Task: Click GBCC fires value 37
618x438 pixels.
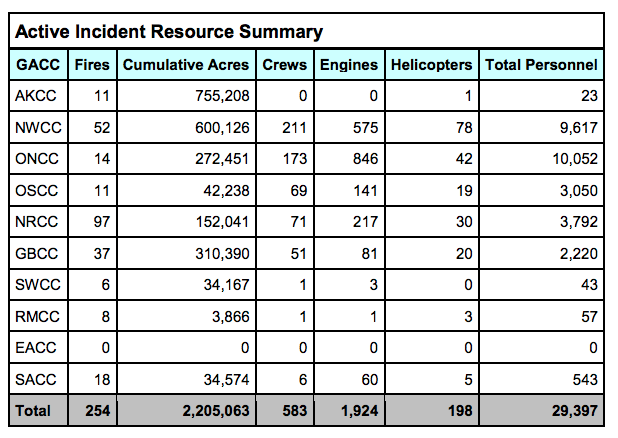Action: [102, 253]
